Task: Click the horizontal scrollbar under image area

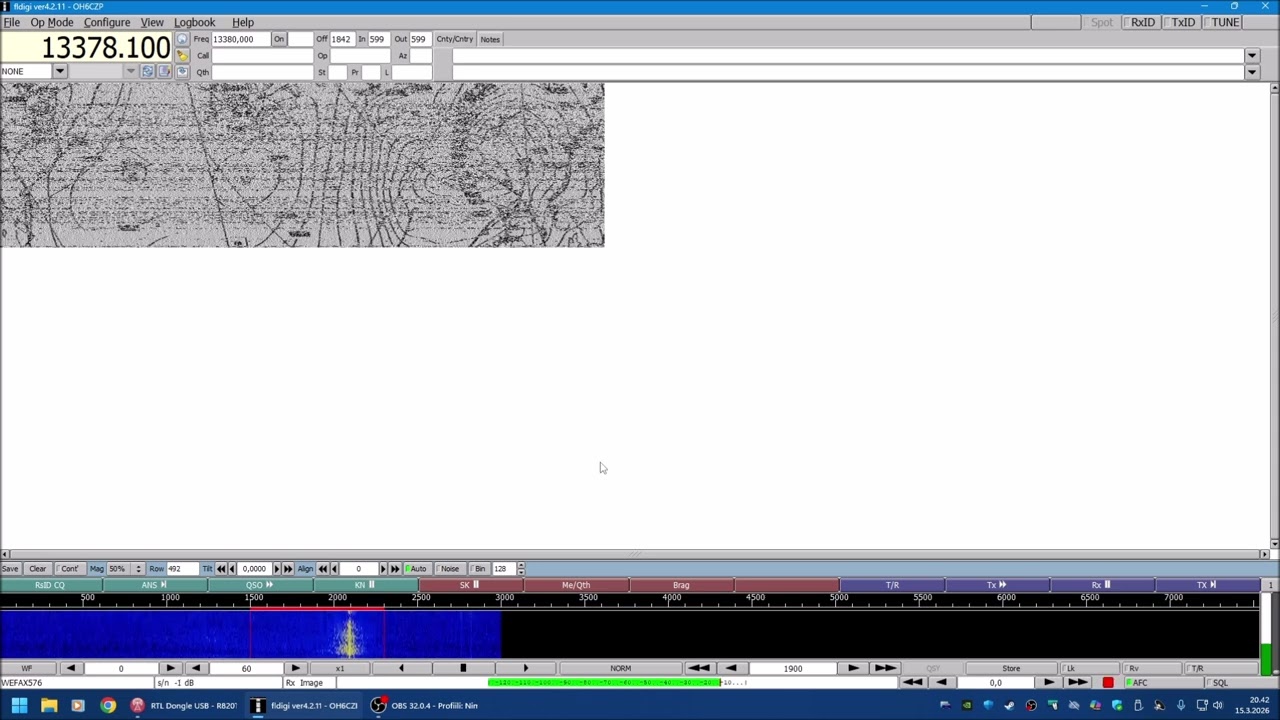Action: pos(635,554)
